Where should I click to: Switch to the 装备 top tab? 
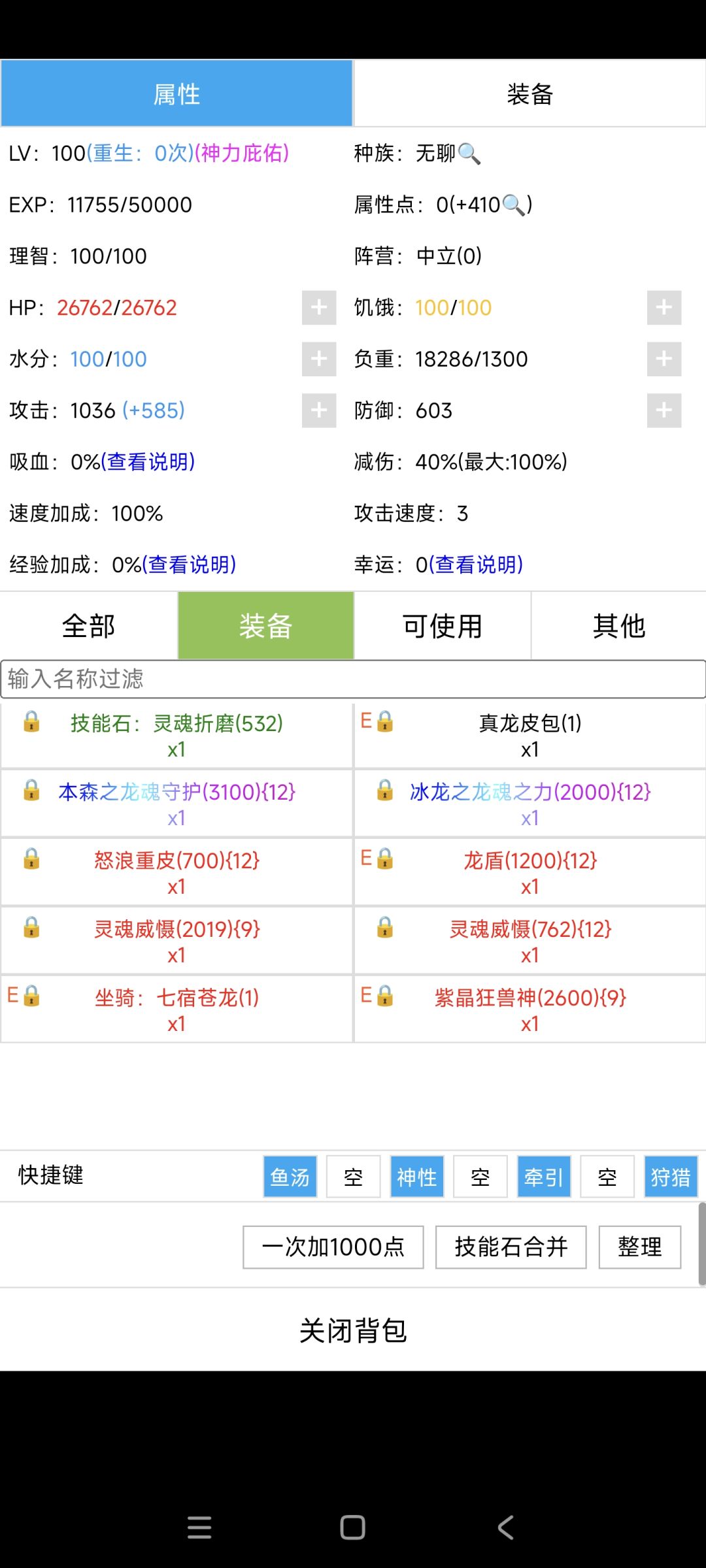point(529,93)
